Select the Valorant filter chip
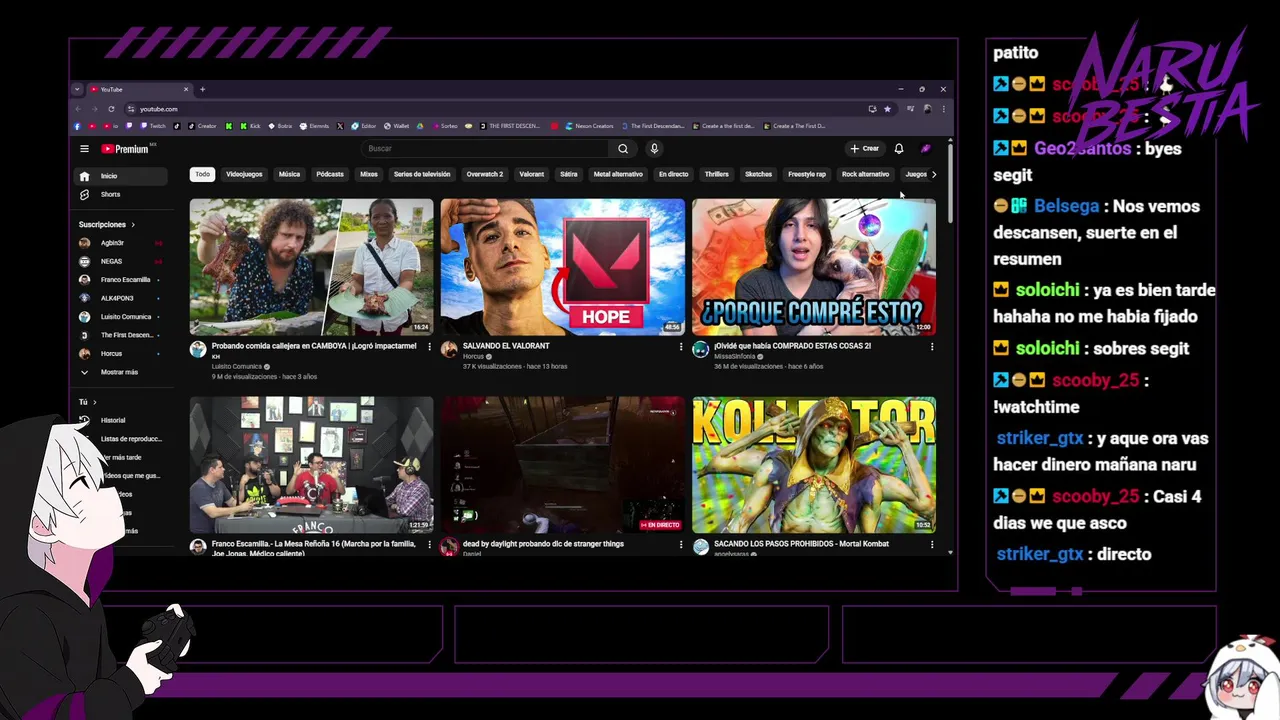 (532, 174)
